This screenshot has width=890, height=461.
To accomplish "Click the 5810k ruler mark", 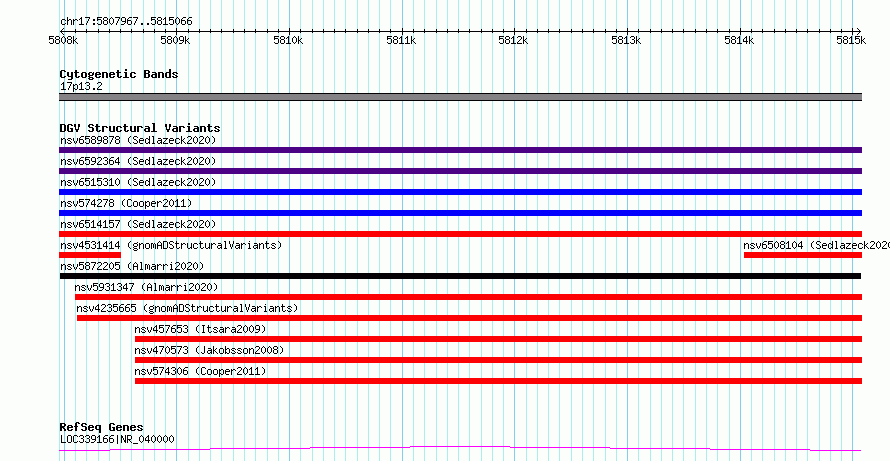I will pyautogui.click(x=288, y=40).
